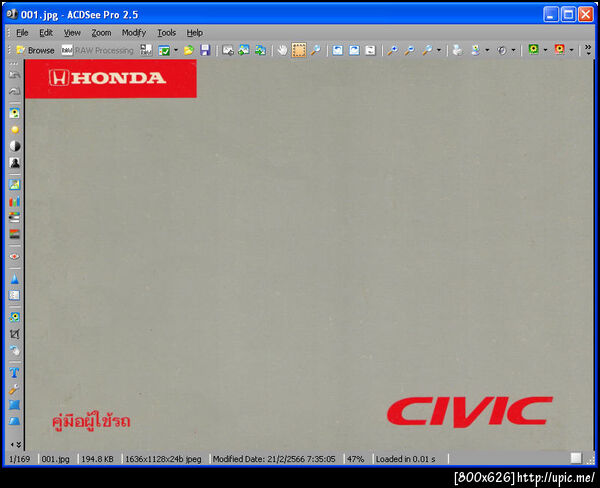Screen dimensions: 600x488
Task: Click 1636x1128x24b jpeg dimensions in status bar
Action: click(163, 459)
